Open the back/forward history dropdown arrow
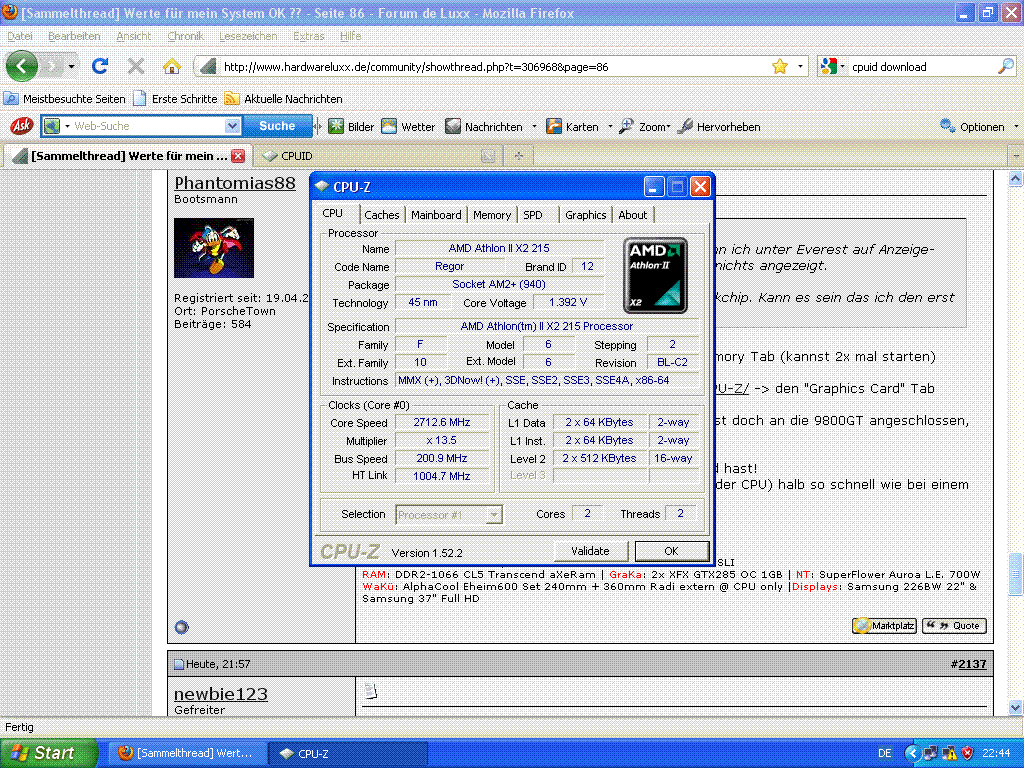This screenshot has height=768, width=1024. tap(71, 66)
